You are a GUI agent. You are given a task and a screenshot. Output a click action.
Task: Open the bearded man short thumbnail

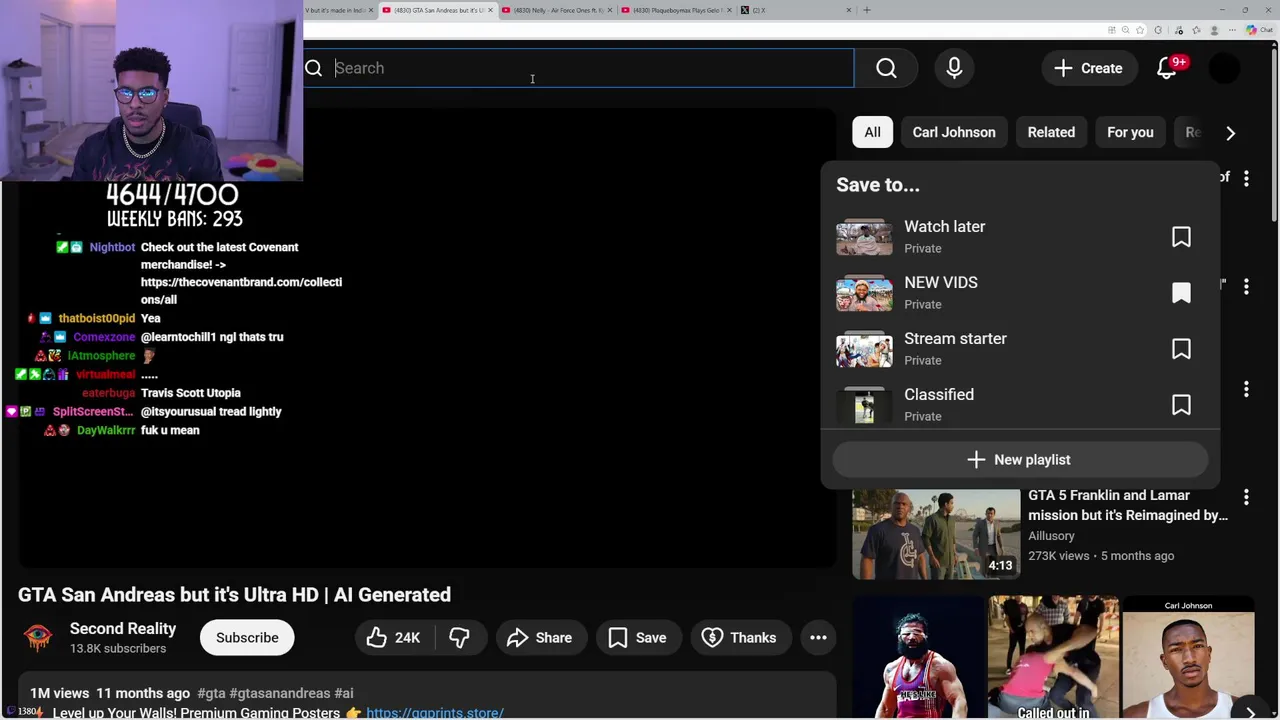pos(918,658)
